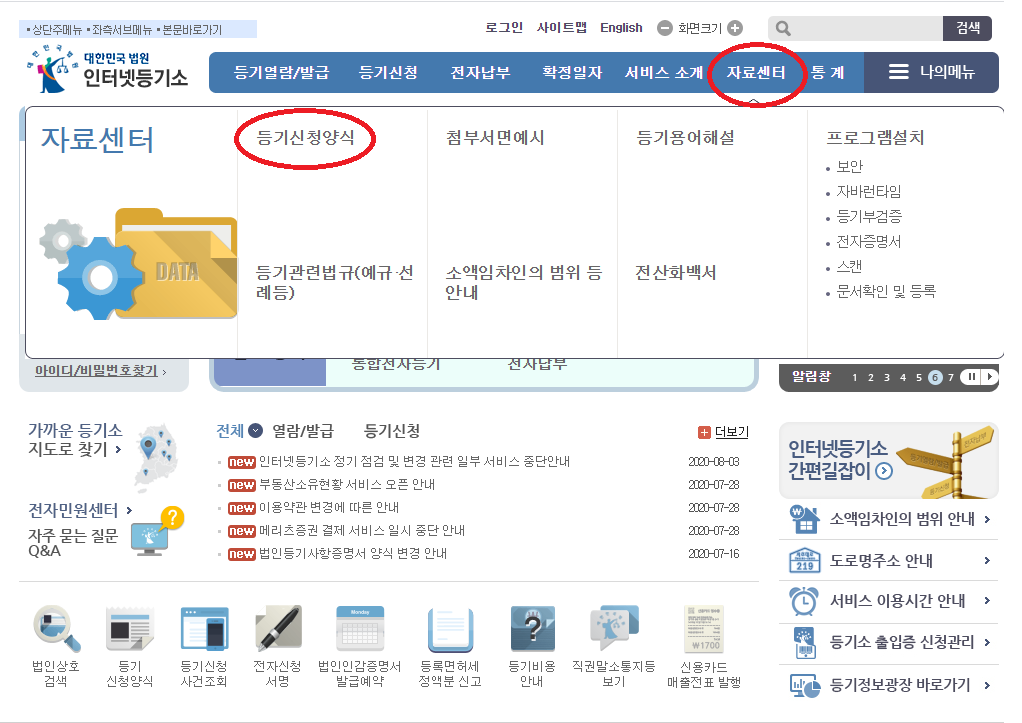Click 소액임차인의 범위 안내 house icon
The height and width of the screenshot is (723, 1022).
pos(804,519)
